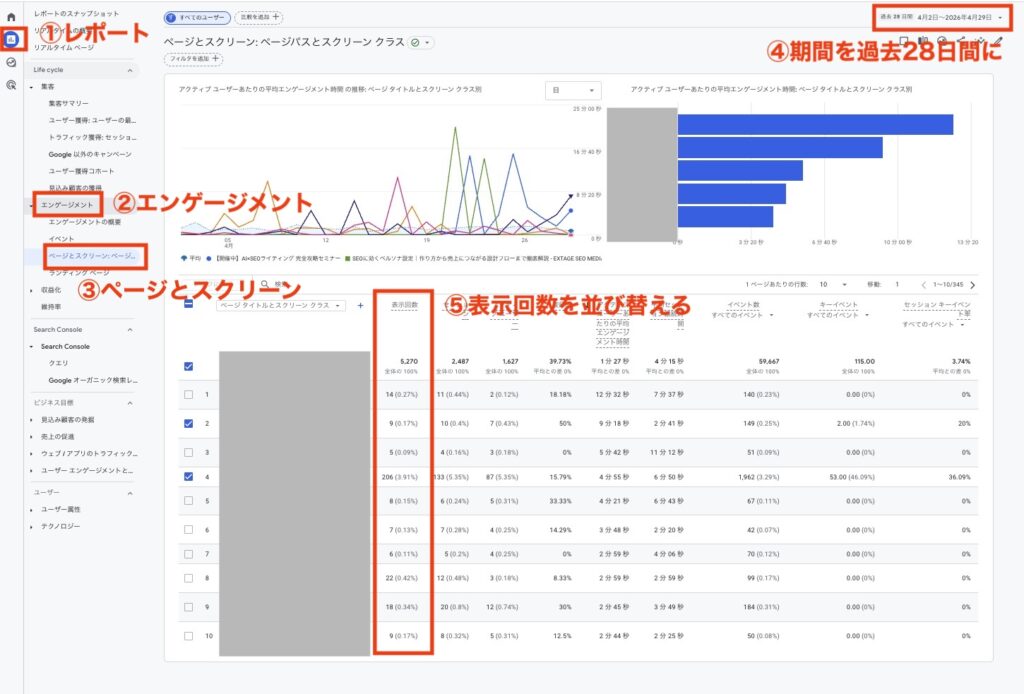Screen dimensions: 1024x694
Task: Toggle the select-all rows minus checkbox
Action: point(188,304)
